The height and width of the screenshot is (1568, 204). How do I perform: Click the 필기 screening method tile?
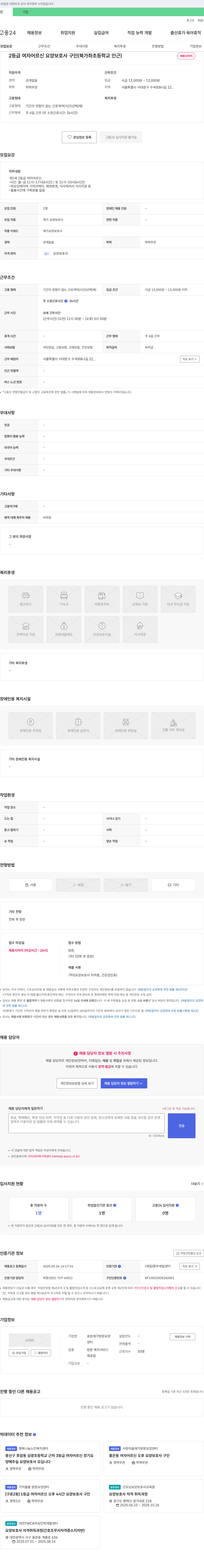click(126, 885)
